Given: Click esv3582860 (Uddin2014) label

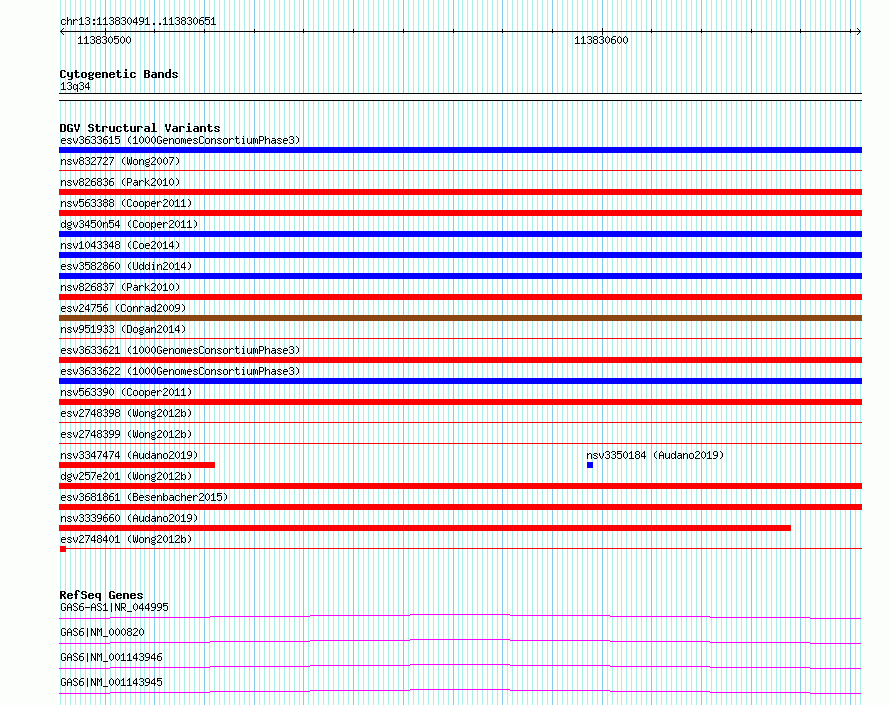Looking at the screenshot, I should click(126, 266).
